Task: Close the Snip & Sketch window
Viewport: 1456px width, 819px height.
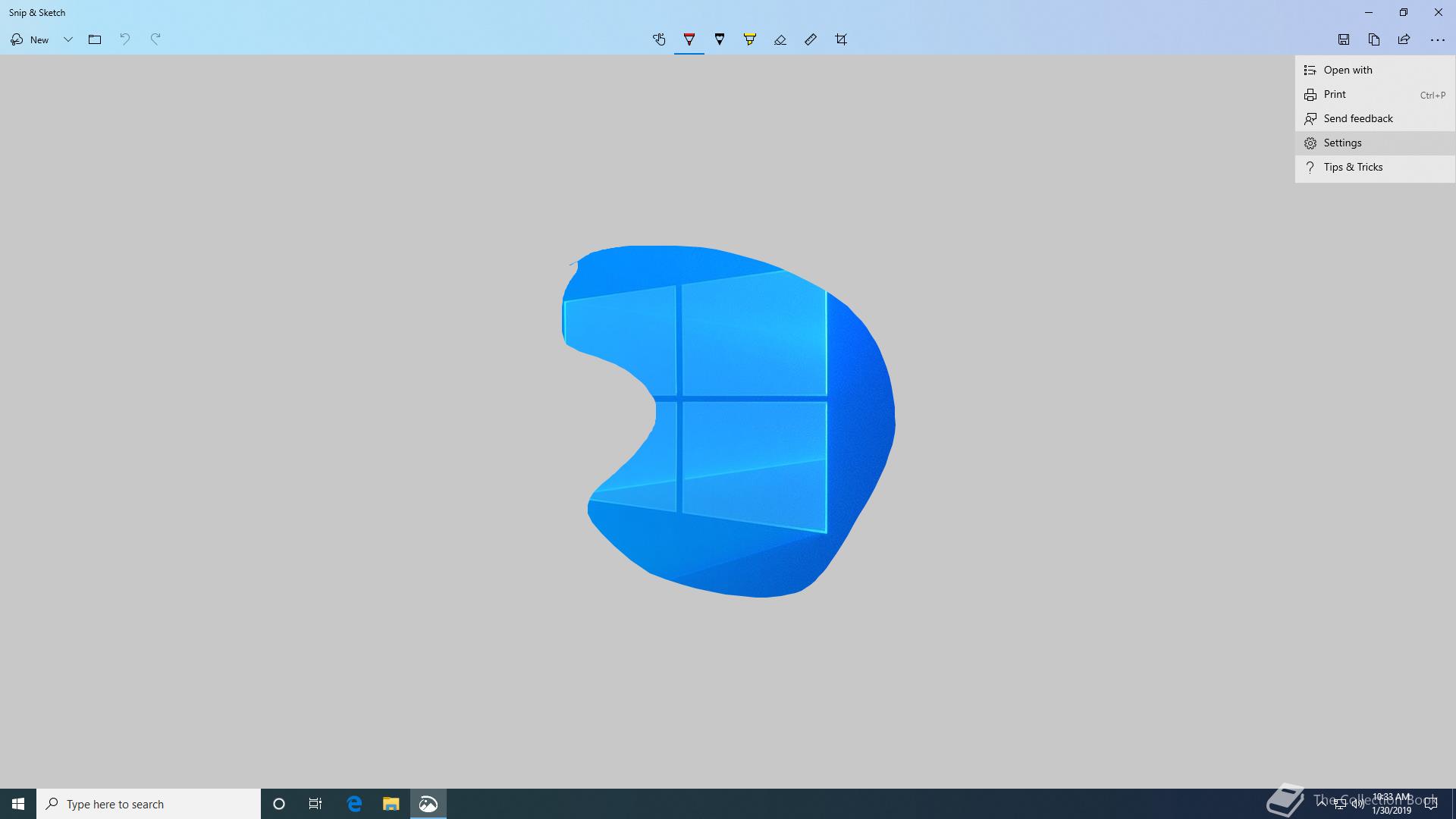Action: tap(1439, 12)
